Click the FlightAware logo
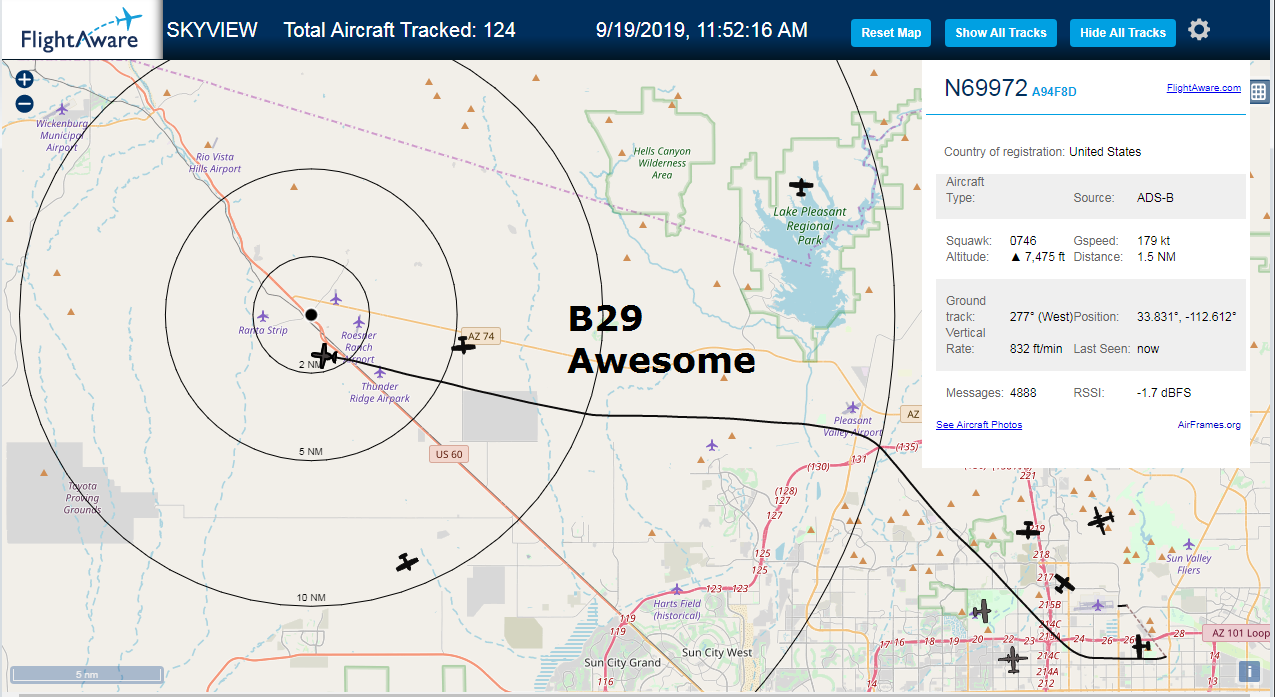The width and height of the screenshot is (1275, 697). tap(80, 30)
